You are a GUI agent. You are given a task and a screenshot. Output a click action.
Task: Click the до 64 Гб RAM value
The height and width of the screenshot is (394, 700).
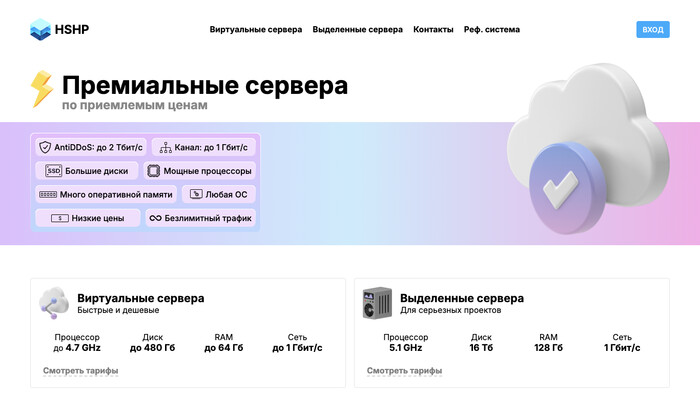click(x=224, y=348)
